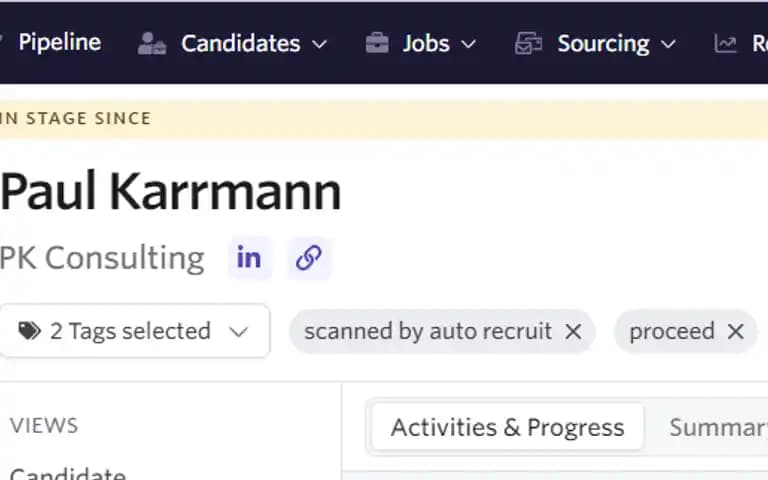Select the Candidate view in sidebar
The image size is (768, 480).
coord(68,473)
